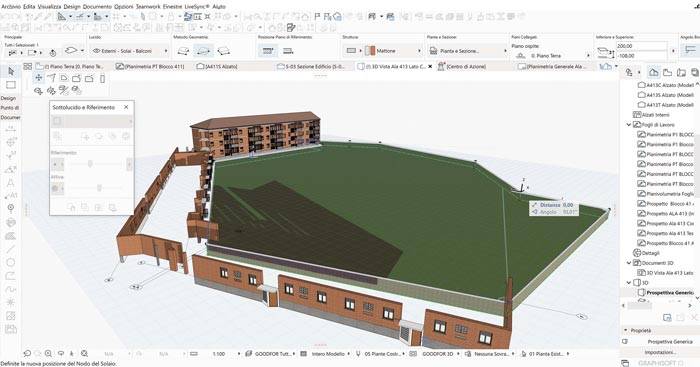The image size is (700, 367).
Task: Open the Design menu
Action: pos(72,7)
